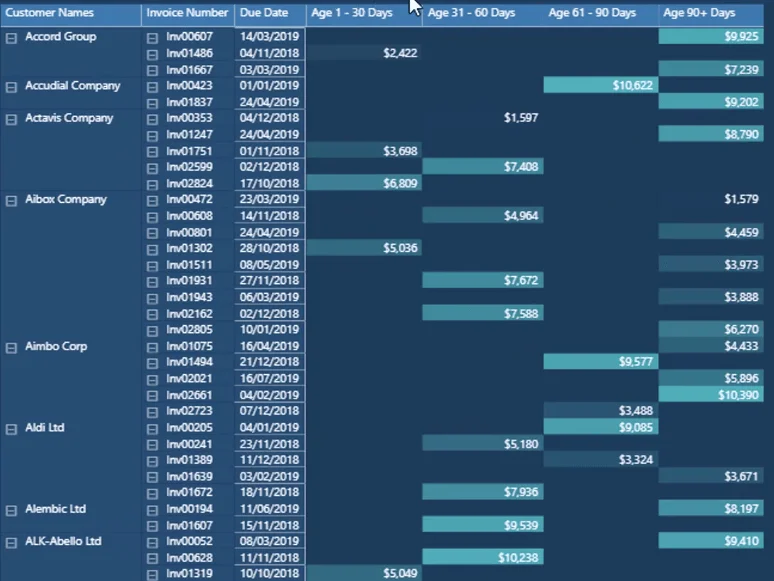
Task: Collapse the Actavis Company customer row
Action: click(x=11, y=119)
